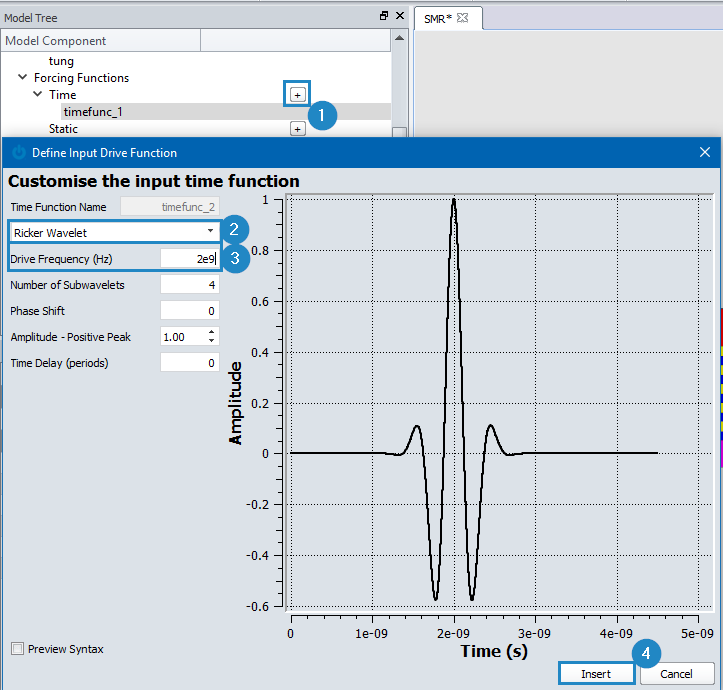Viewport: 723px width, 690px height.
Task: Select the tung tree item
Action: tap(61, 61)
